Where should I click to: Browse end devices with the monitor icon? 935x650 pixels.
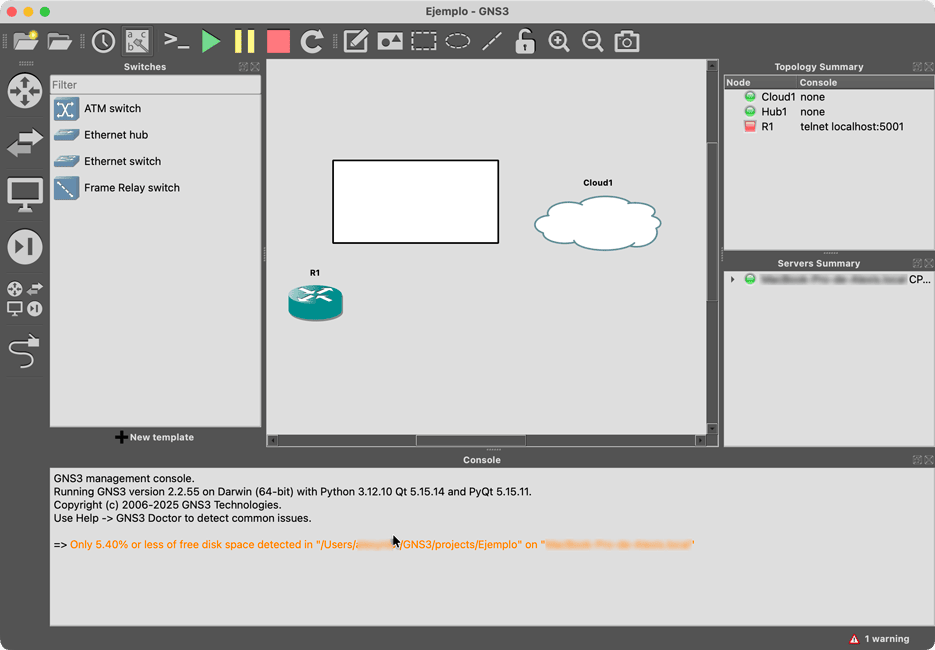[x=24, y=194]
